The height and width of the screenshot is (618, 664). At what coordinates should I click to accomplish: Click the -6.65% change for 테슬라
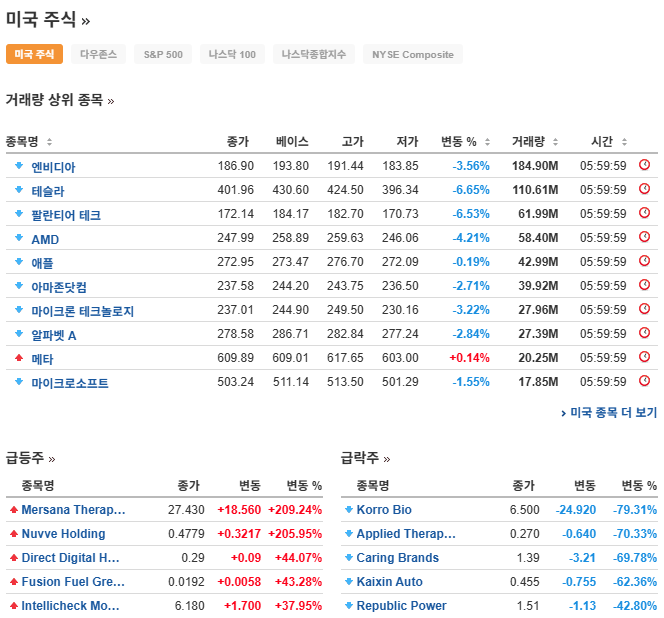click(x=471, y=190)
